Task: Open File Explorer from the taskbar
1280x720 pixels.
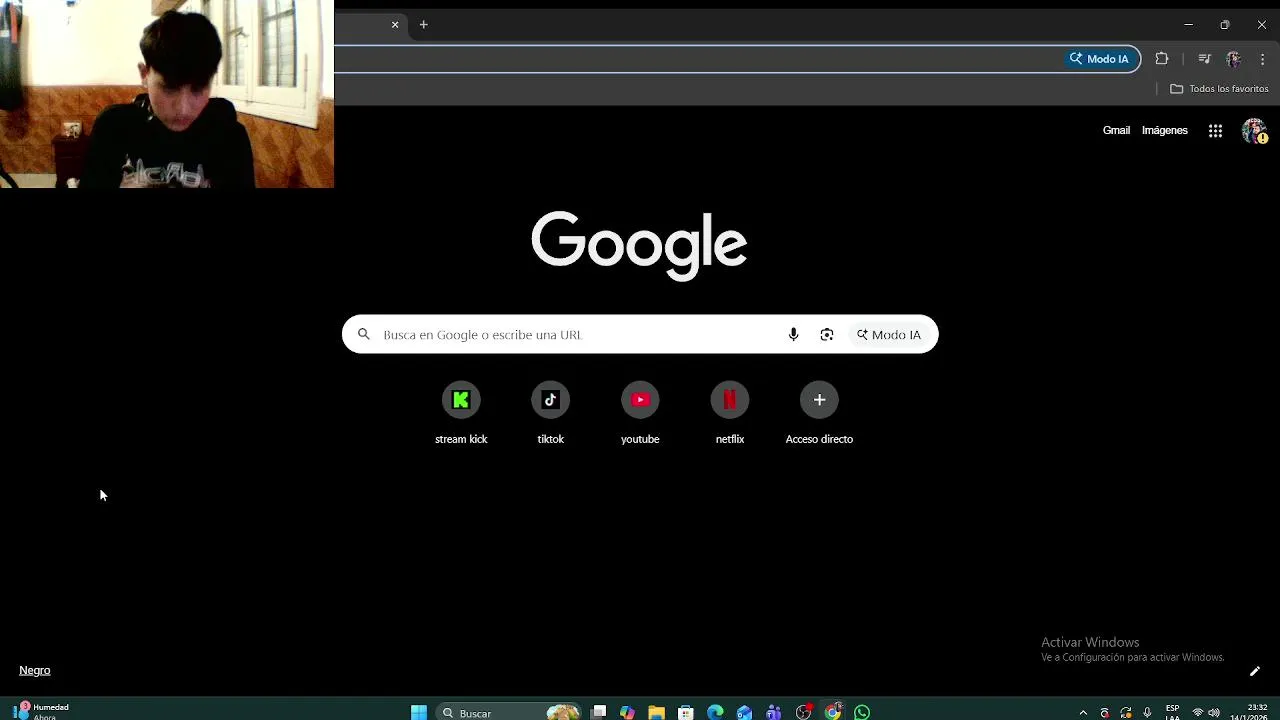Action: pyautogui.click(x=656, y=713)
